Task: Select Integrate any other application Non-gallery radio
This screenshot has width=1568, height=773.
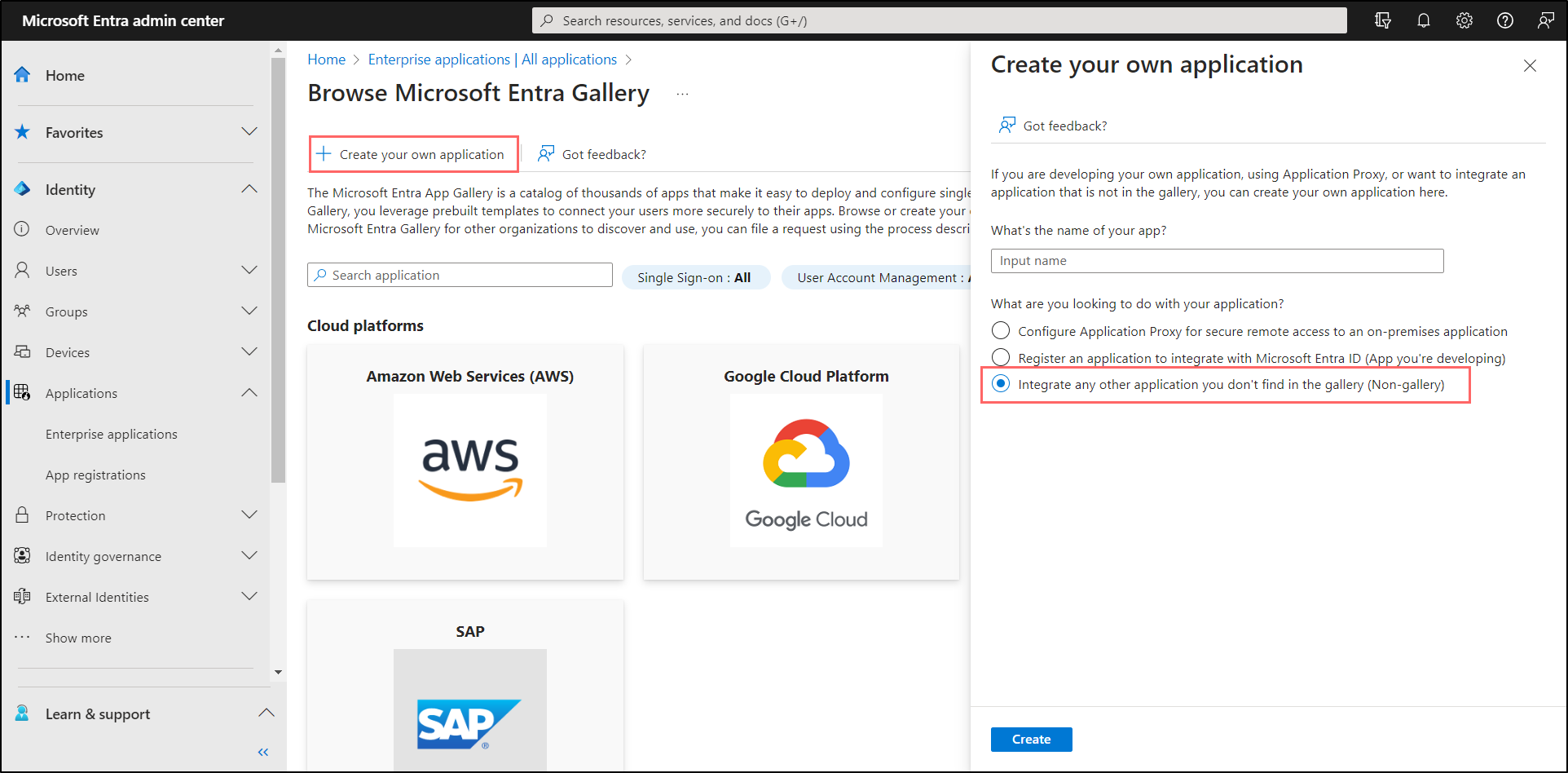Action: [1001, 383]
